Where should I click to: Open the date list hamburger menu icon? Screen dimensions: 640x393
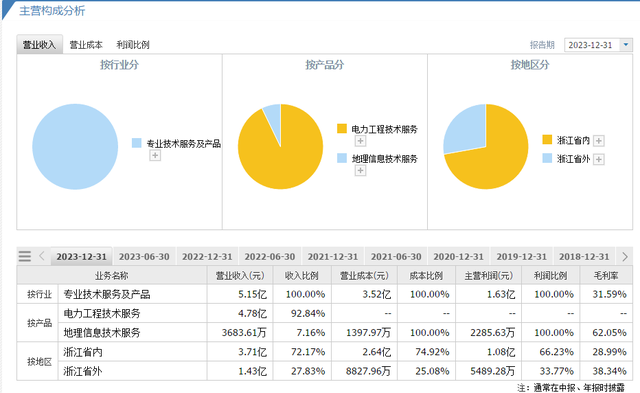click(x=24, y=256)
